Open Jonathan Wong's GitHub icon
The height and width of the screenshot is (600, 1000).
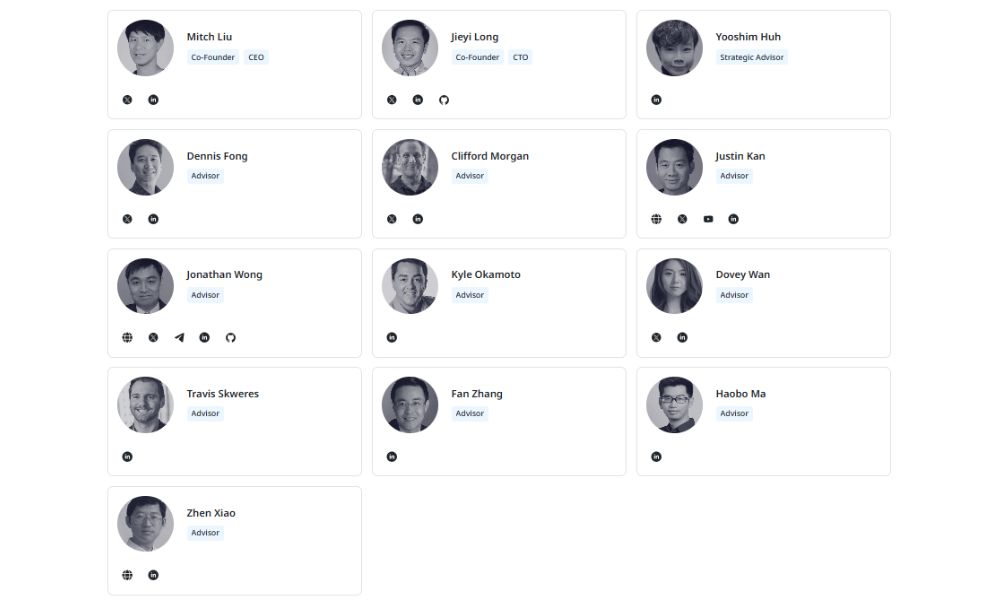point(231,338)
